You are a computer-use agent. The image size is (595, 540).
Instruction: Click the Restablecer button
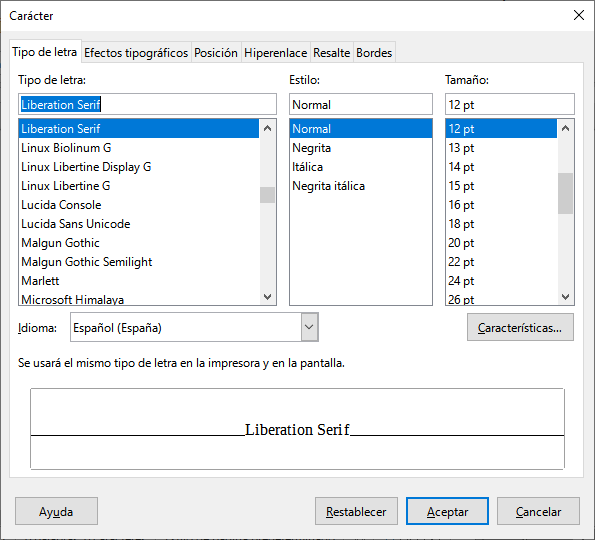[x=356, y=511]
